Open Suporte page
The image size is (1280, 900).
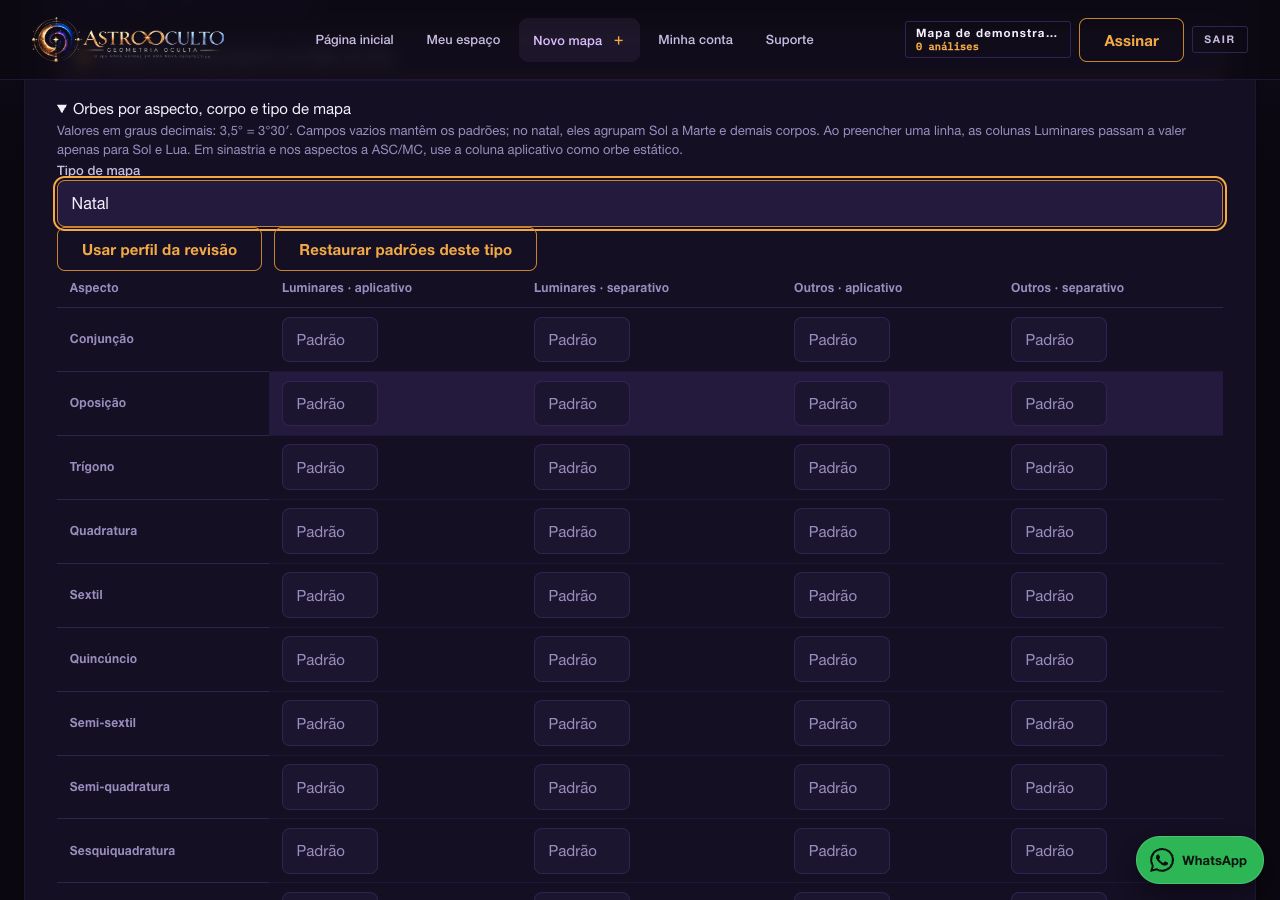coord(789,40)
